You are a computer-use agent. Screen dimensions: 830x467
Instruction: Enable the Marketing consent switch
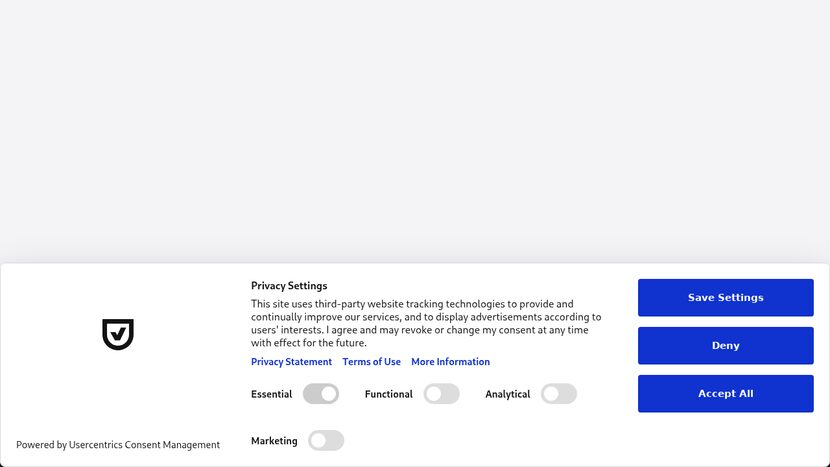pyautogui.click(x=326, y=441)
